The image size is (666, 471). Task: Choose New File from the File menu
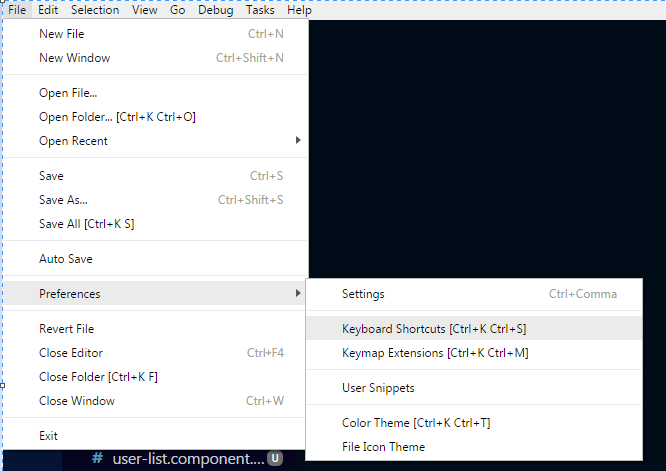click(x=62, y=34)
